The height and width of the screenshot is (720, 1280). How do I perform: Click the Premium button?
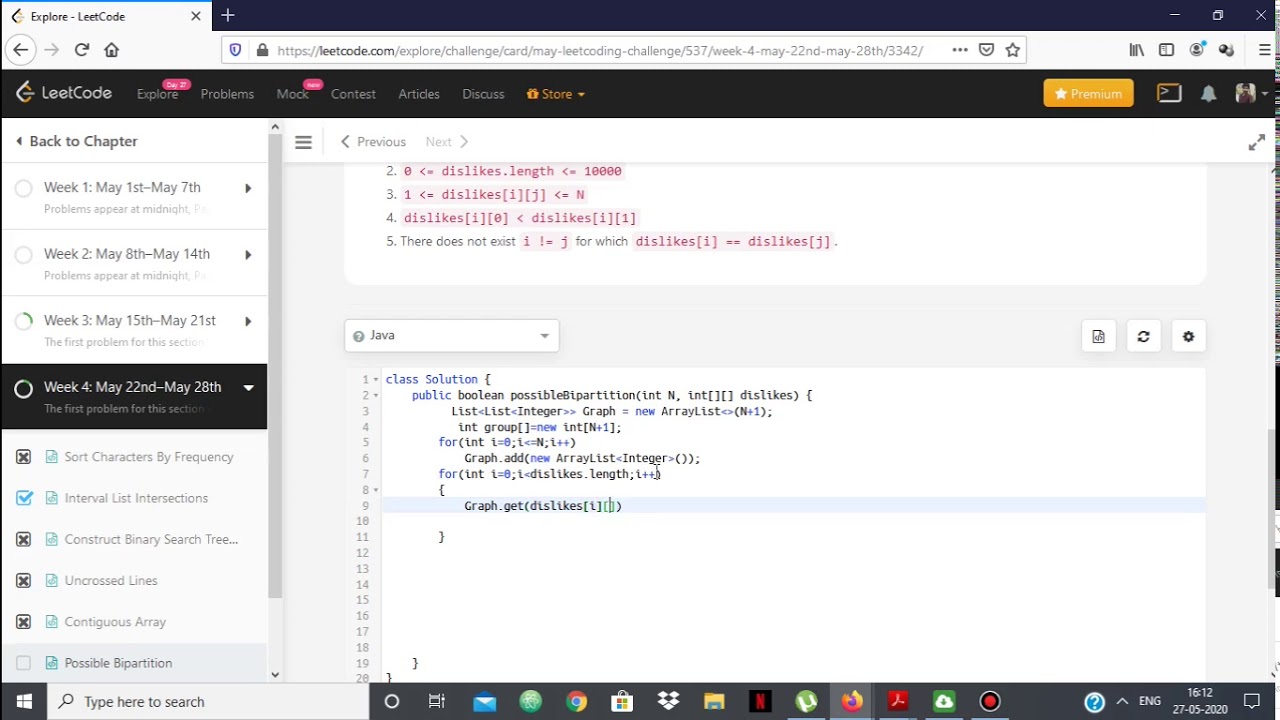tap(1088, 93)
